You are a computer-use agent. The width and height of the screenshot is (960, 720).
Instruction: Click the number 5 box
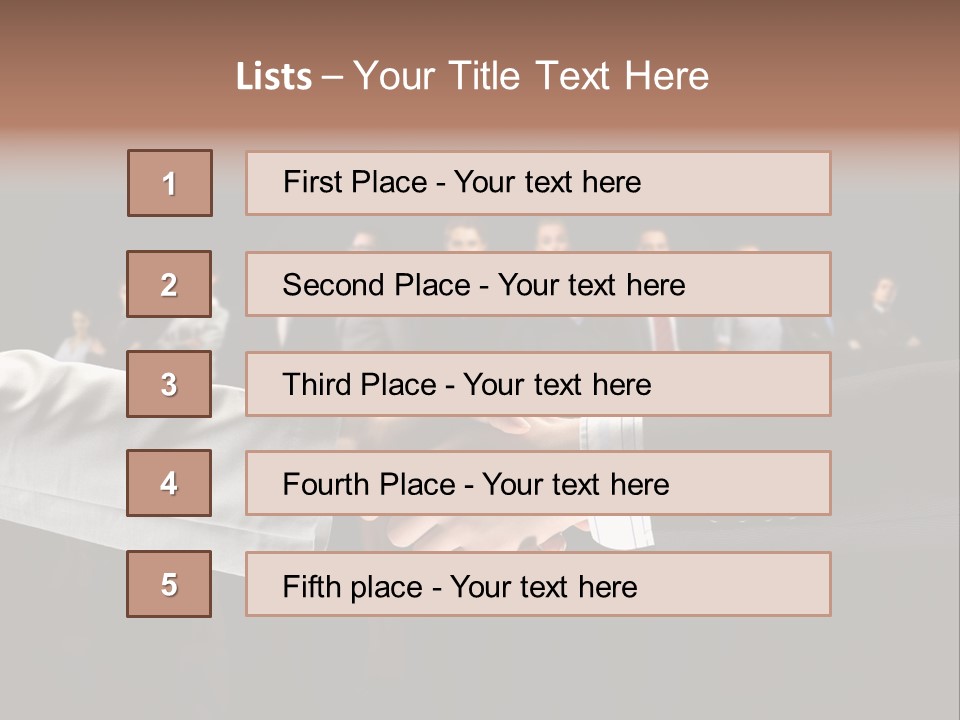169,584
